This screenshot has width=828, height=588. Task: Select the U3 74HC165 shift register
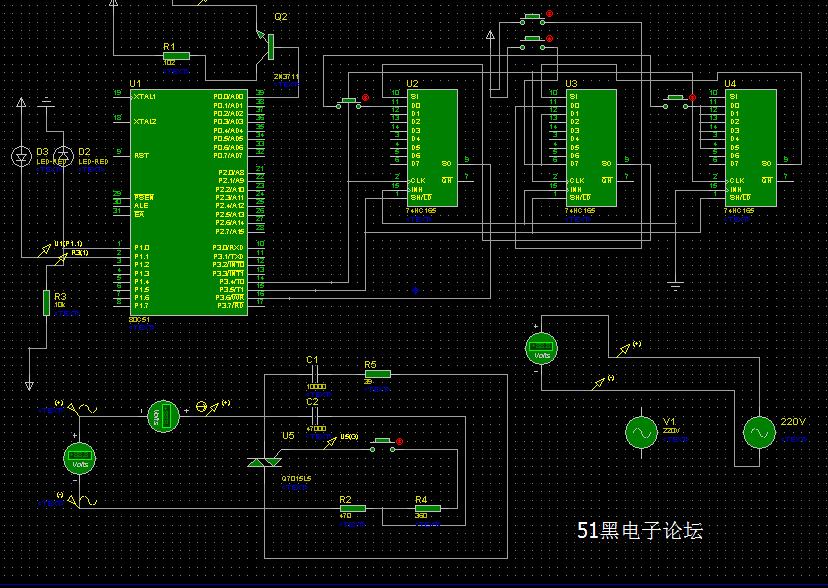tap(591, 148)
